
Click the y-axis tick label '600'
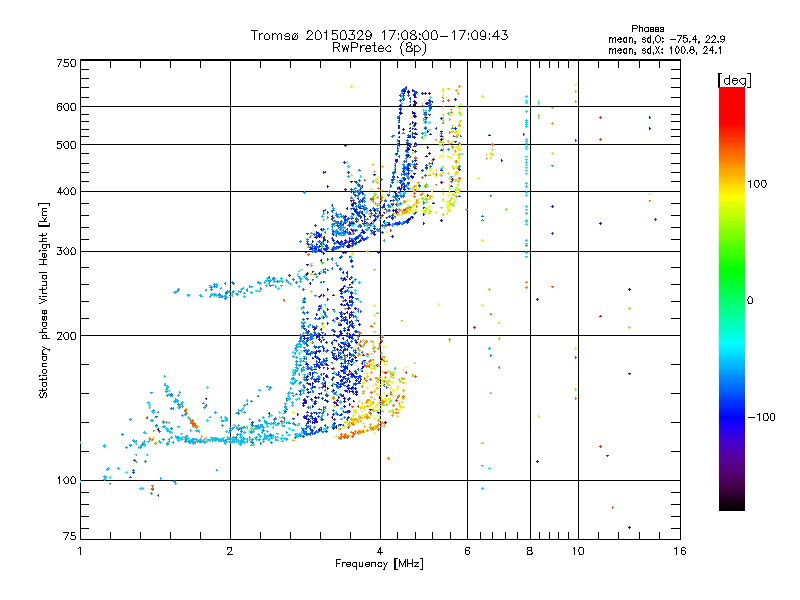coord(66,107)
